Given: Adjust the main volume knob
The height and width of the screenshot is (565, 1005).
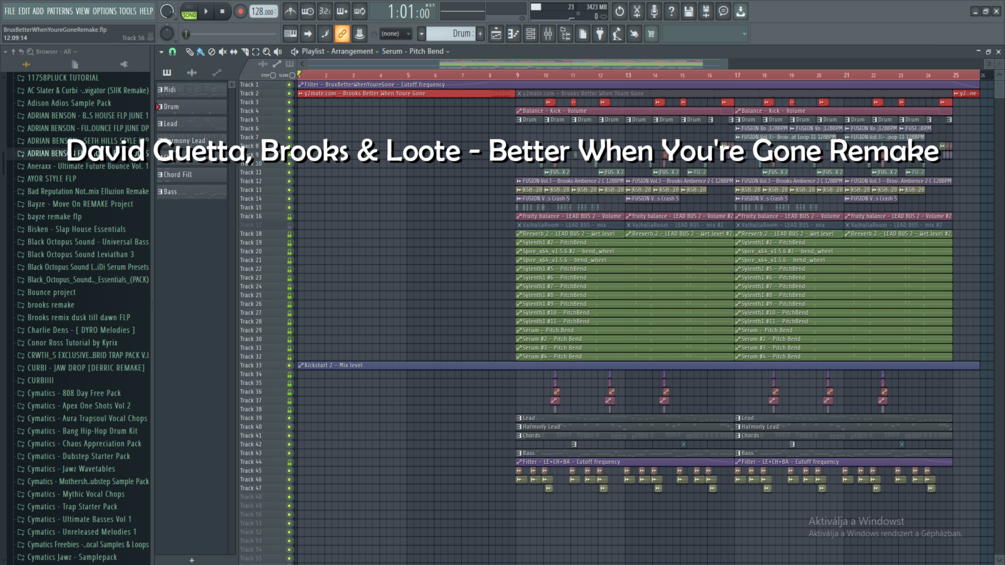Looking at the screenshot, I should [x=167, y=11].
